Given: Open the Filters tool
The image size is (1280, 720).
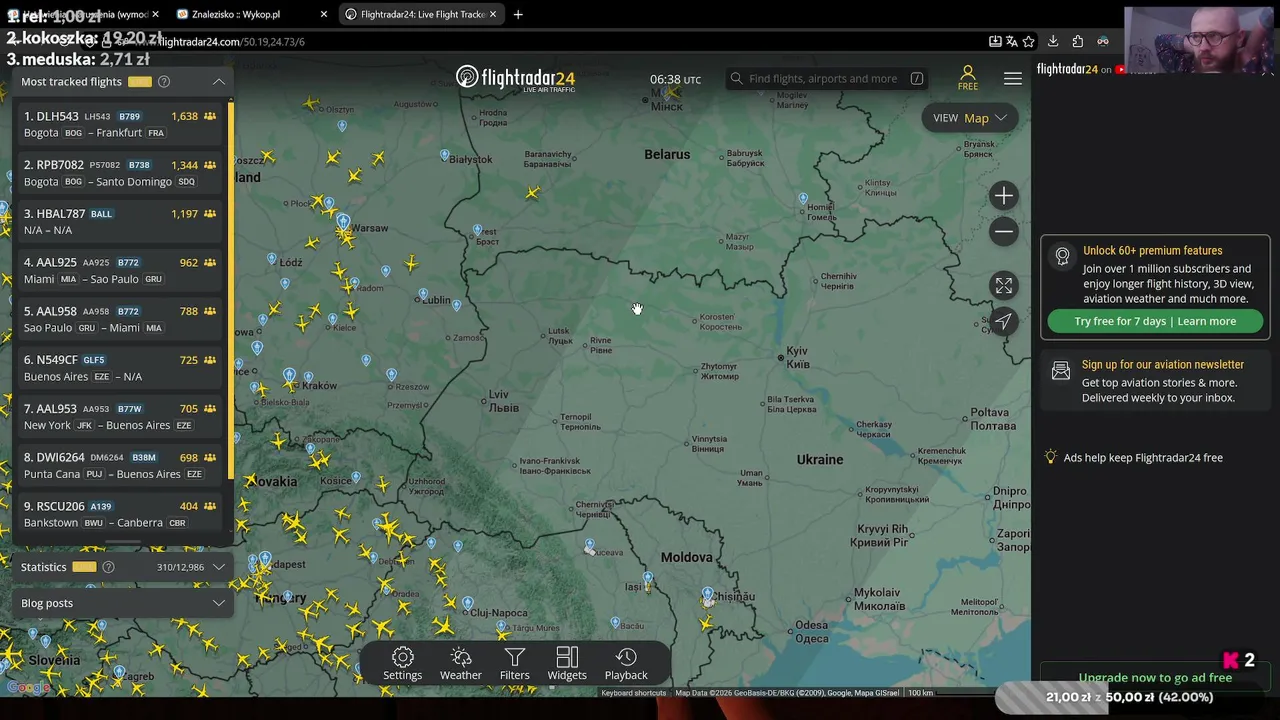Looking at the screenshot, I should (515, 664).
